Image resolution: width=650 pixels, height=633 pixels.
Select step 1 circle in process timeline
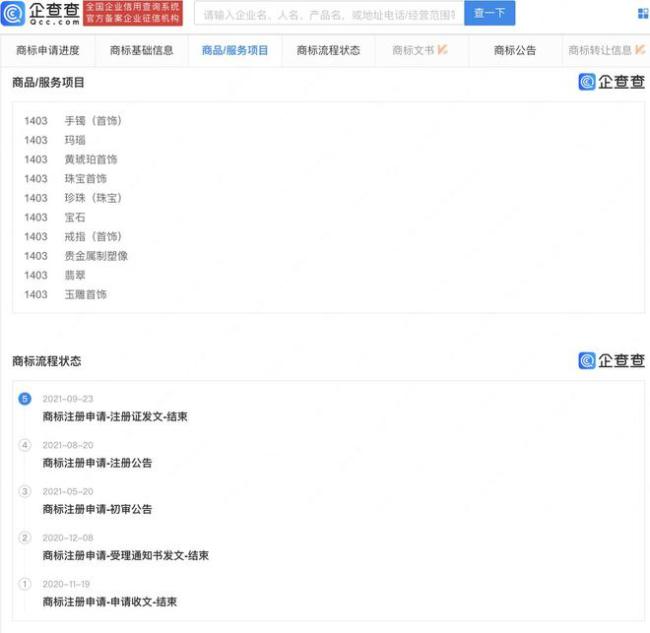tap(25, 583)
